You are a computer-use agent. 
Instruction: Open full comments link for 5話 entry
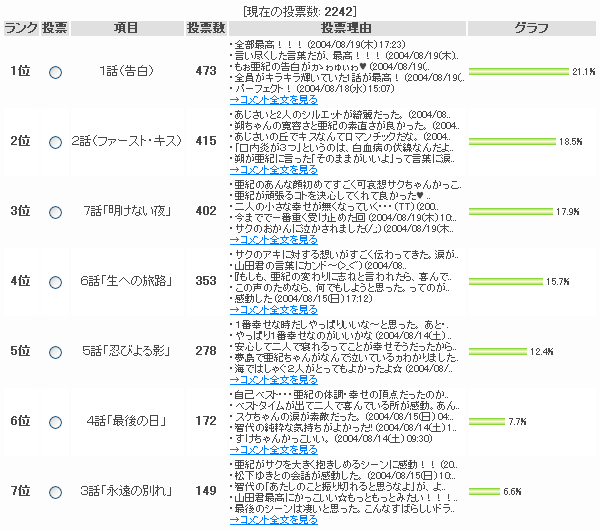point(274,380)
